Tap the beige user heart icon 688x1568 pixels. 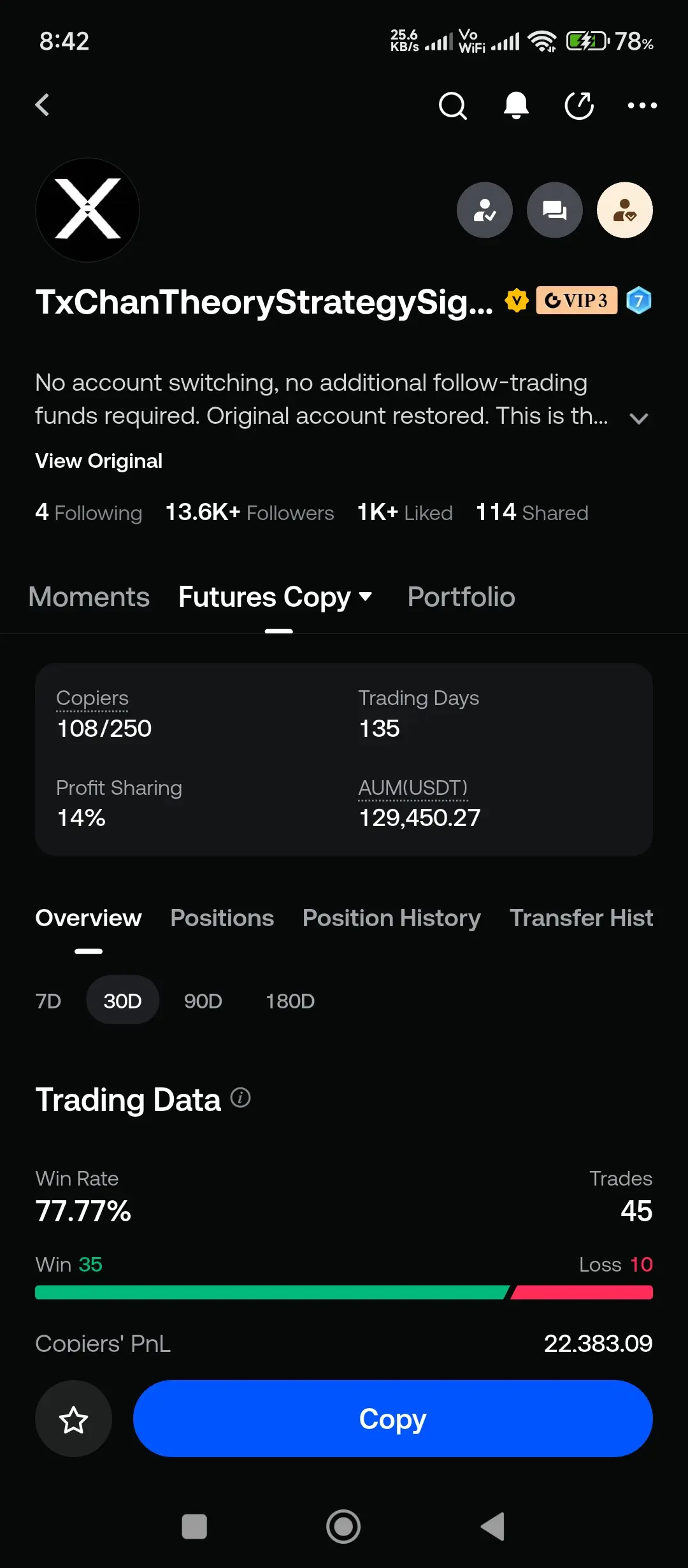point(624,210)
